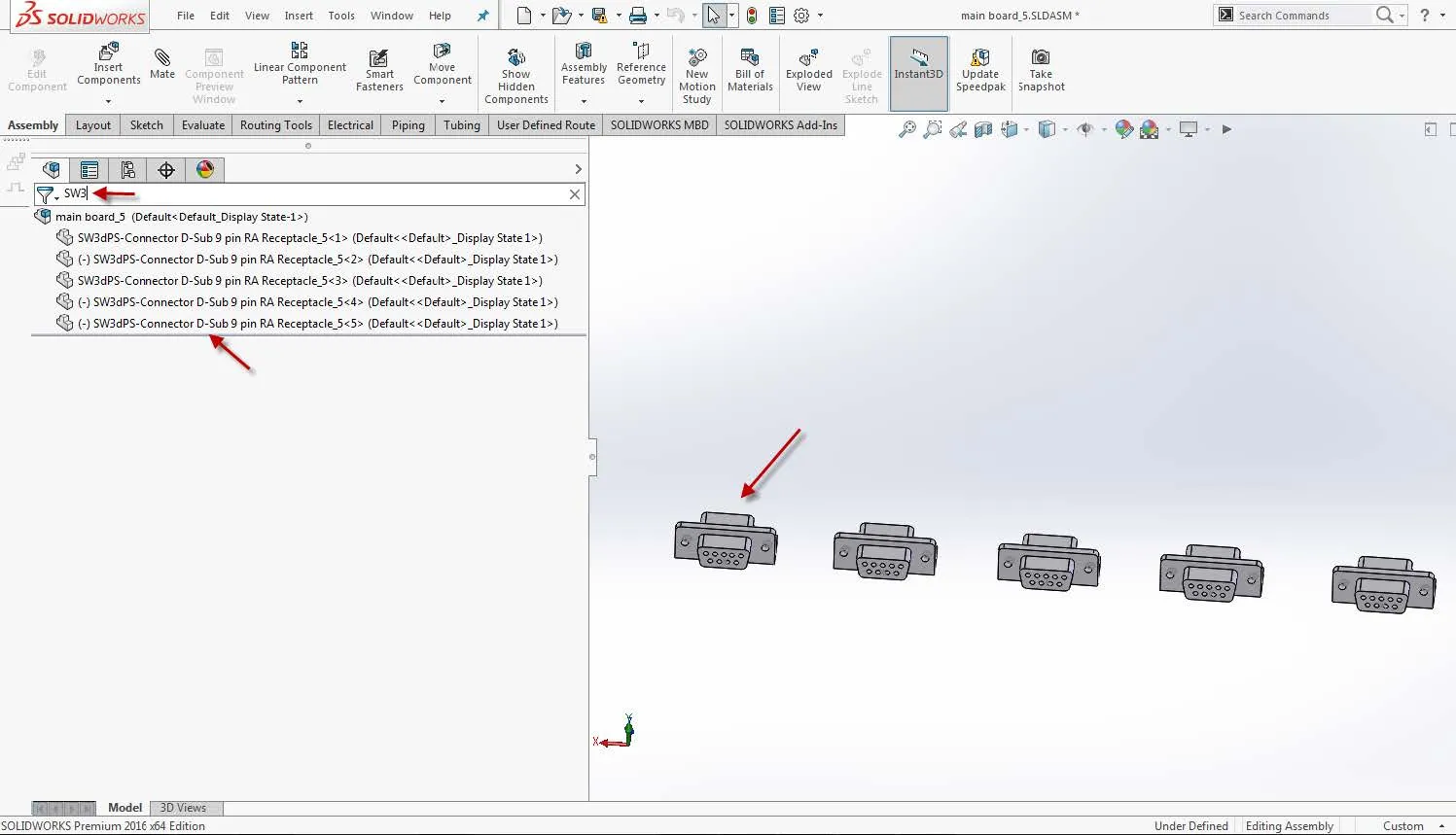The height and width of the screenshot is (835, 1456).
Task: Switch to the Evaluate tab
Action: coord(203,125)
